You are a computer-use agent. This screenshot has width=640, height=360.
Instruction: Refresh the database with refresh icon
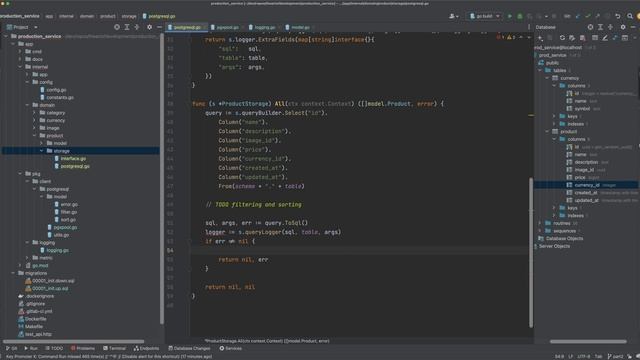coord(562,38)
